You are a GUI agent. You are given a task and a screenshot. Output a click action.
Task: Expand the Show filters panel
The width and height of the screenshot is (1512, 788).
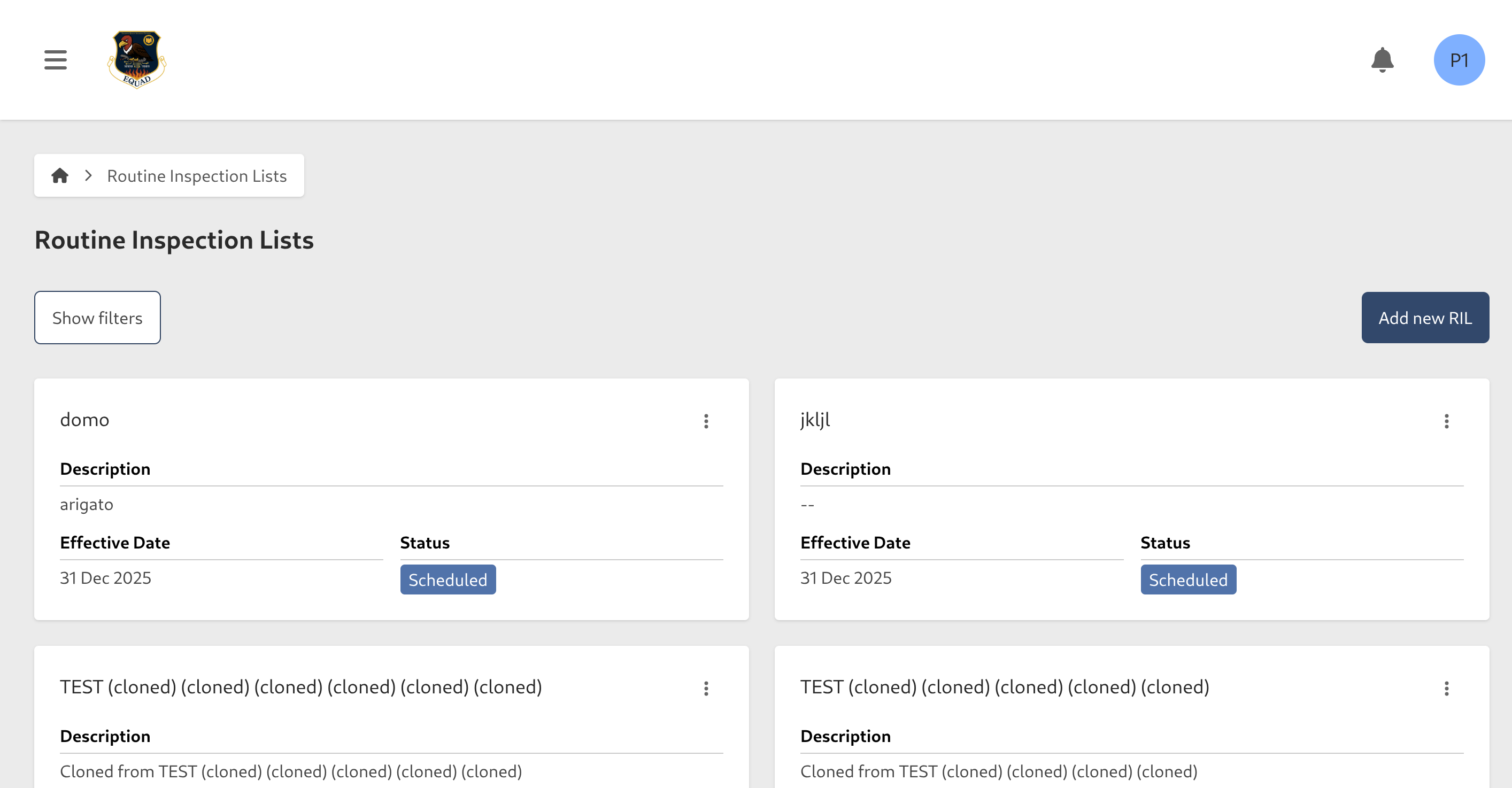(x=97, y=318)
